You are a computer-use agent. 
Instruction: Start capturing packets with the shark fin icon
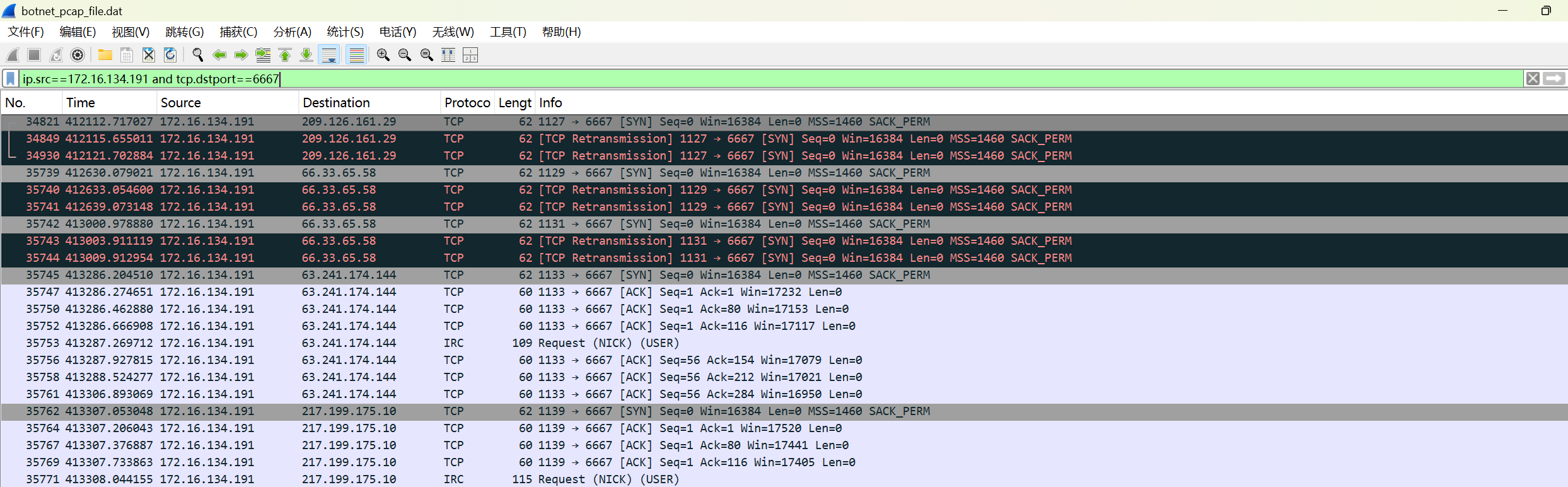13,56
